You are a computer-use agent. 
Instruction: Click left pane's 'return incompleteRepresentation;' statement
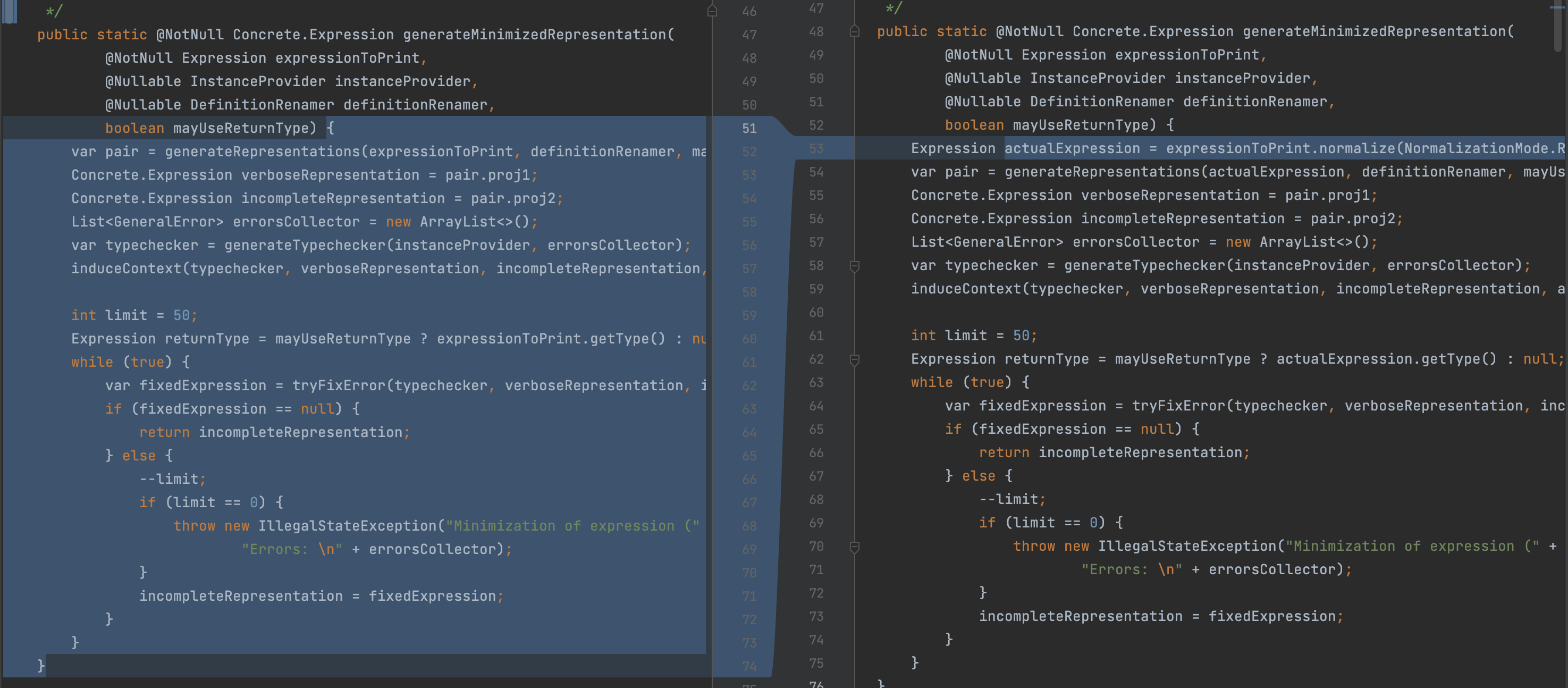click(x=274, y=432)
